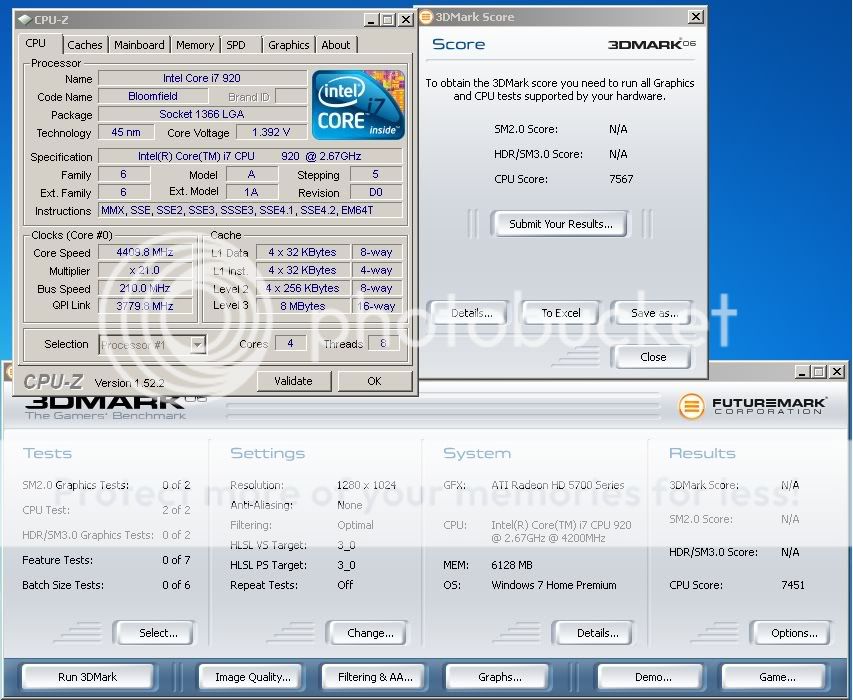Launch the Demo button in 3DMark
This screenshot has height=700, width=853.
653,677
